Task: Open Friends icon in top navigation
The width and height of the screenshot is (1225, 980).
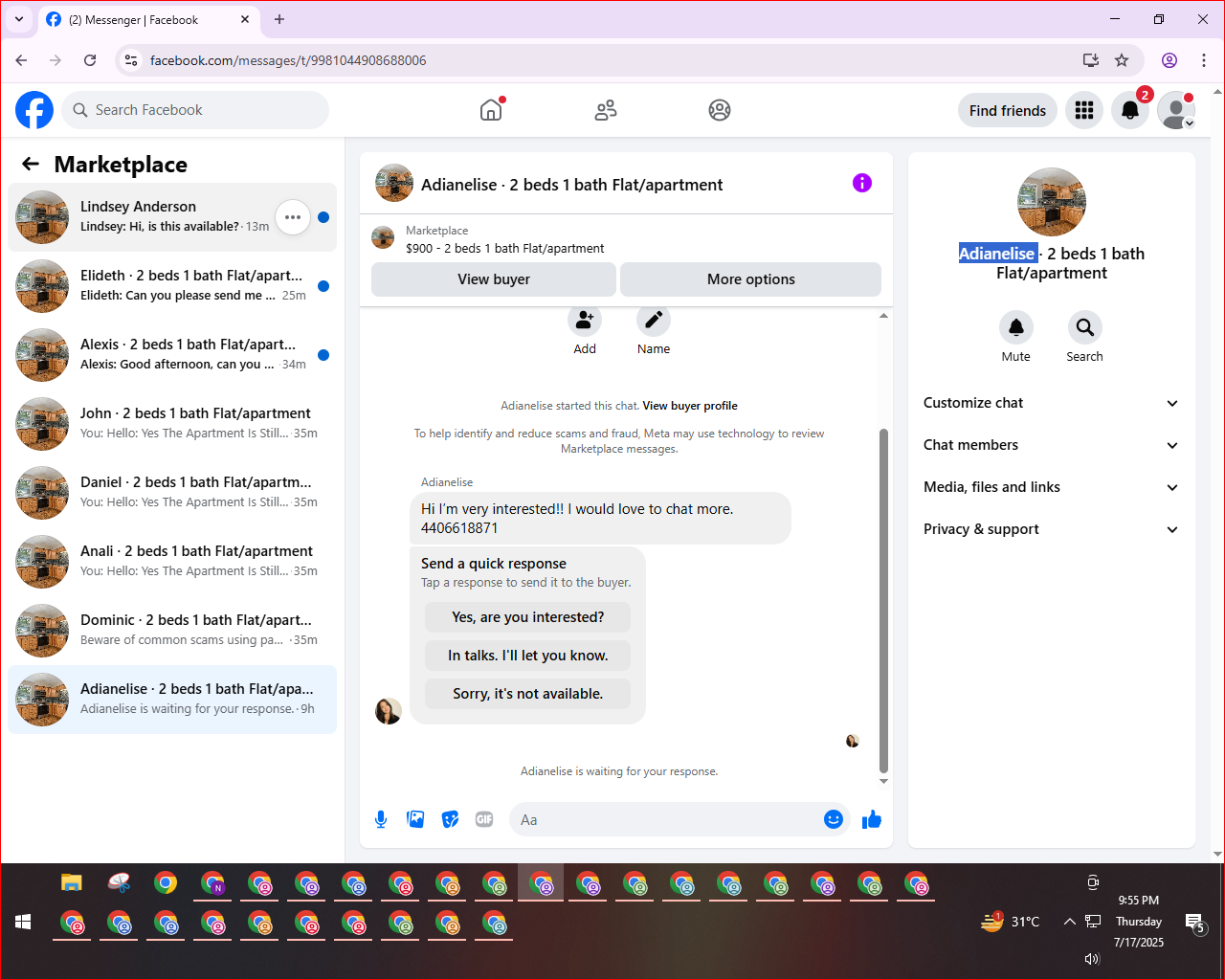Action: point(606,110)
